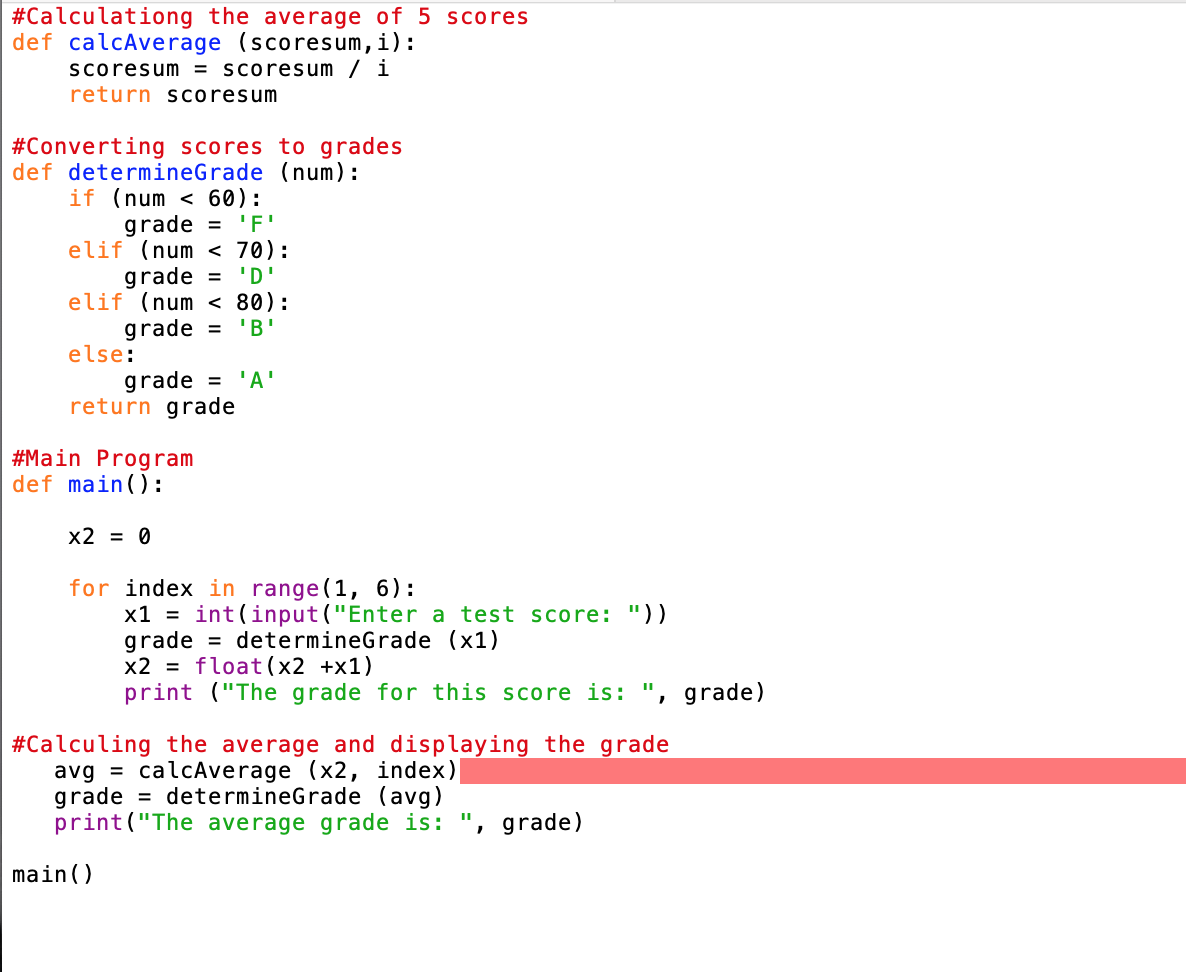Screen dimensions: 1186x972
Task: Click the comment about calculating average of 5 scores
Action: coord(268,16)
